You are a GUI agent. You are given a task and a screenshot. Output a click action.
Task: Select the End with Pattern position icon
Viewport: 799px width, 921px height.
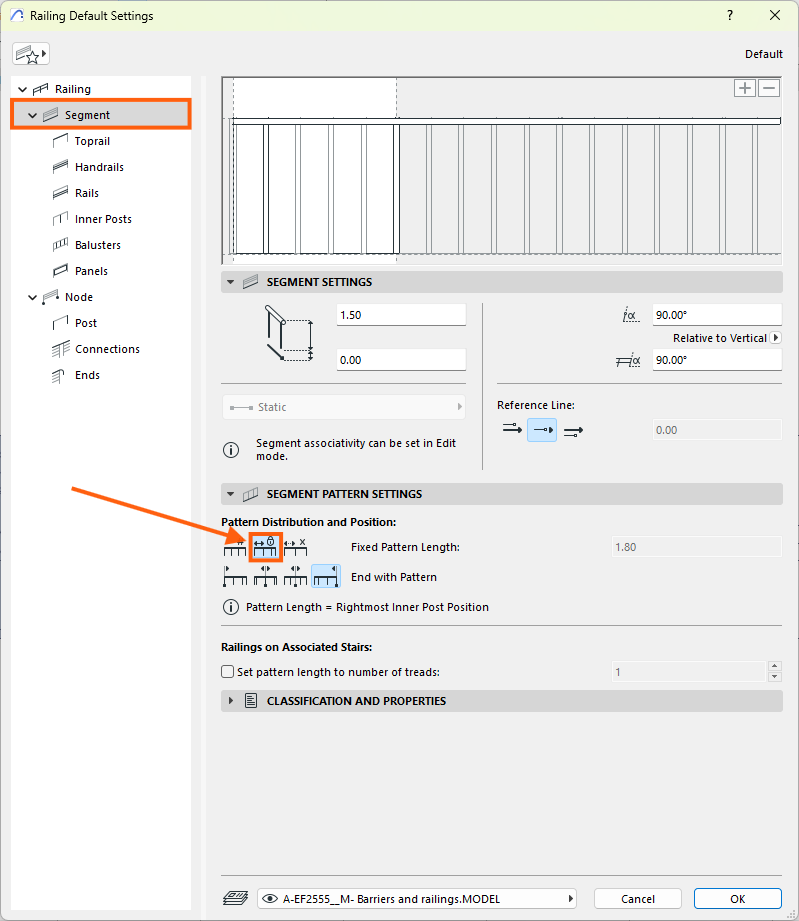325,577
